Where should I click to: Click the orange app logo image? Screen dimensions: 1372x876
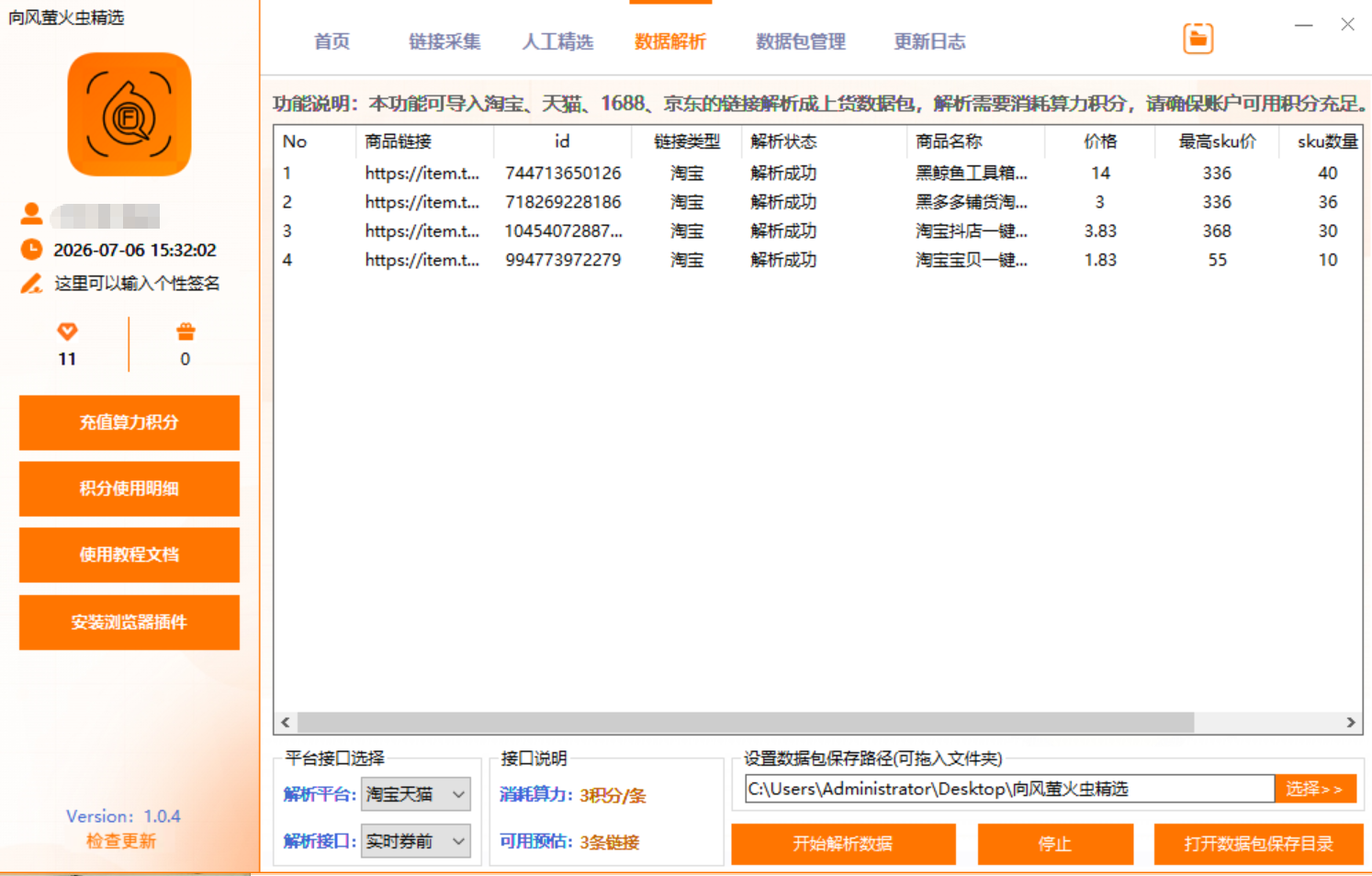129,114
